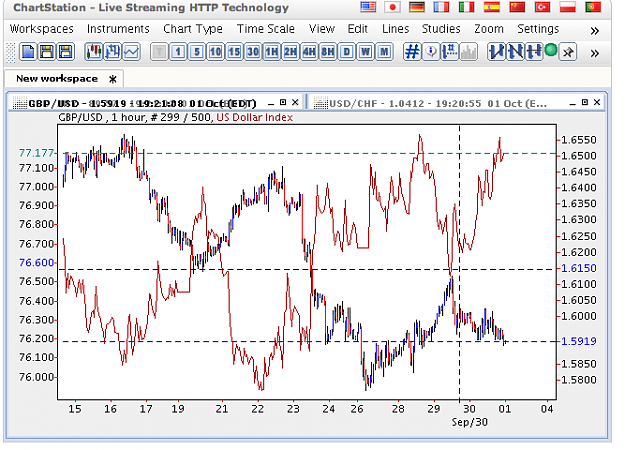
Task: Select the tick (T) time scale
Action: 159,52
